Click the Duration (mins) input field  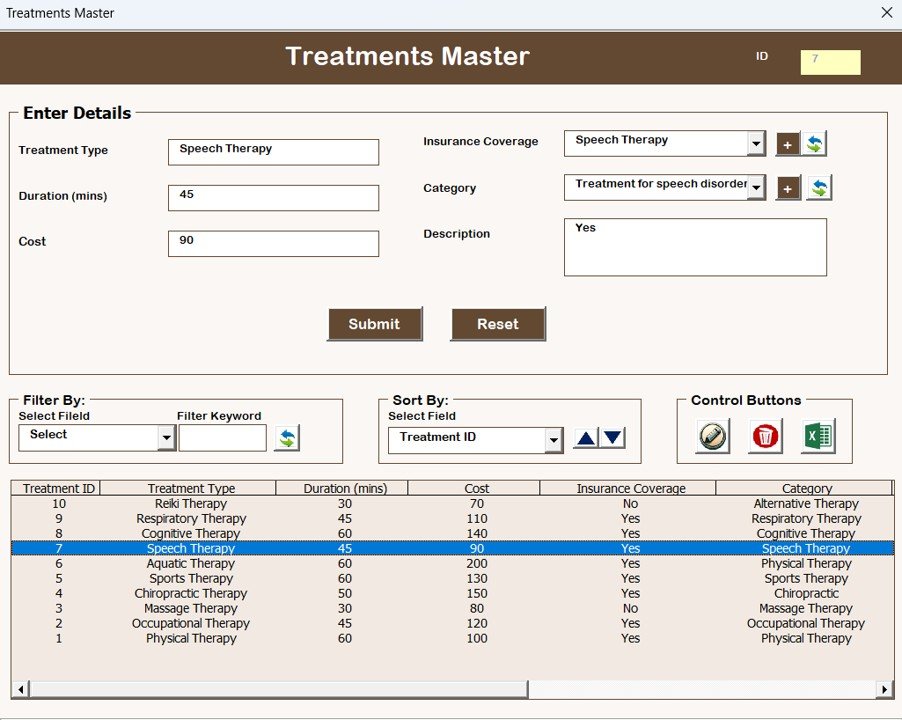[x=273, y=198]
